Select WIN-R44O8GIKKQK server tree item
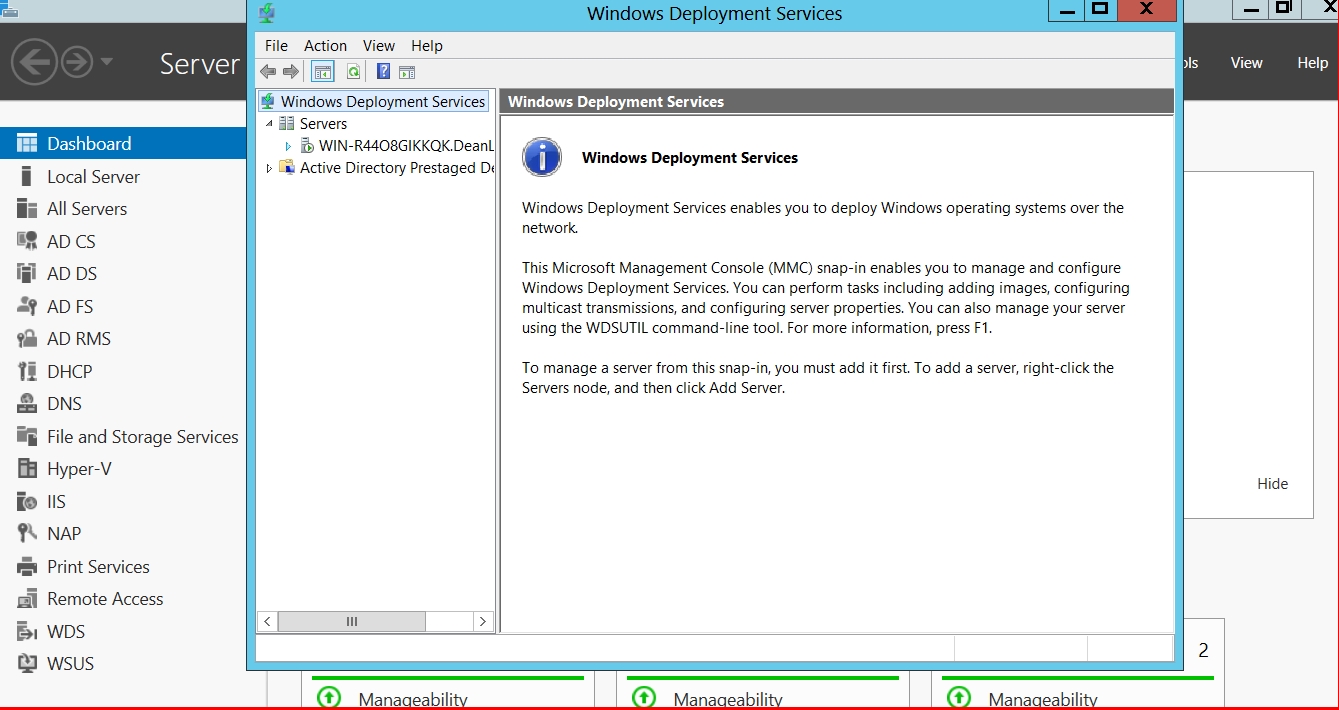 406,146
